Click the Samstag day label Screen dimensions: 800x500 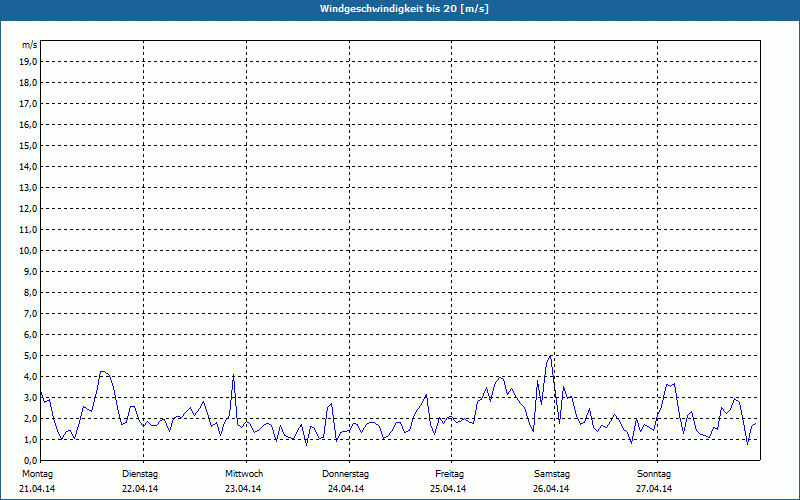coord(552,473)
